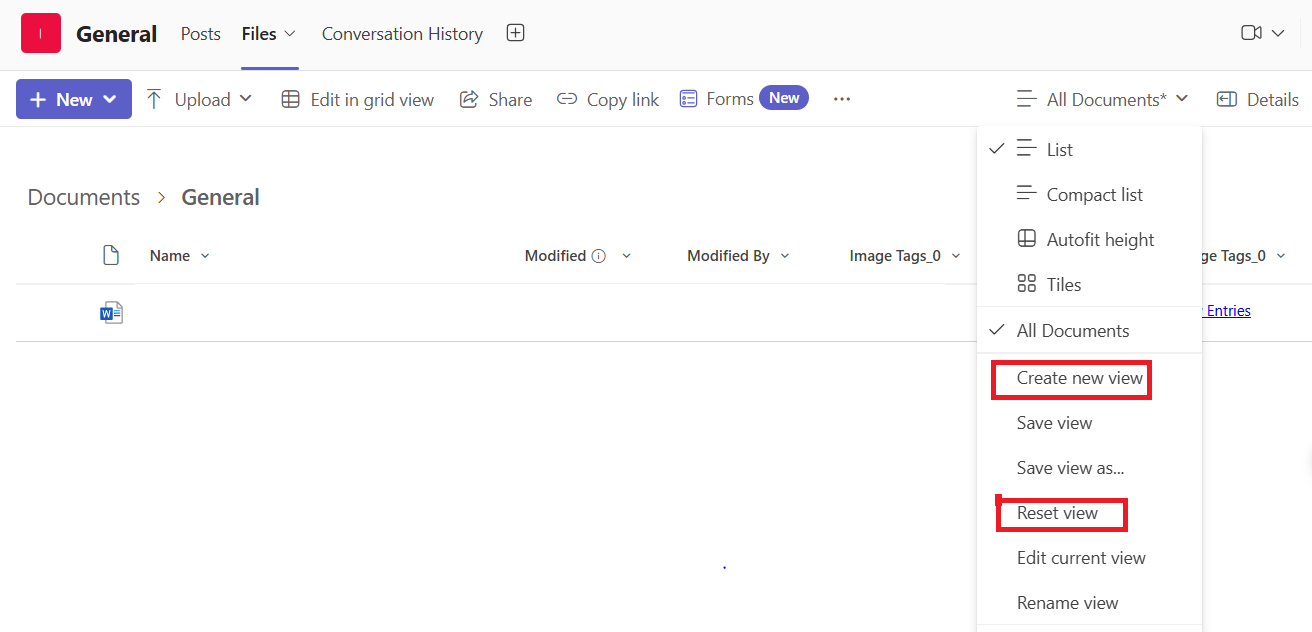1312x632 pixels.
Task: Click the New button
Action: pyautogui.click(x=74, y=99)
